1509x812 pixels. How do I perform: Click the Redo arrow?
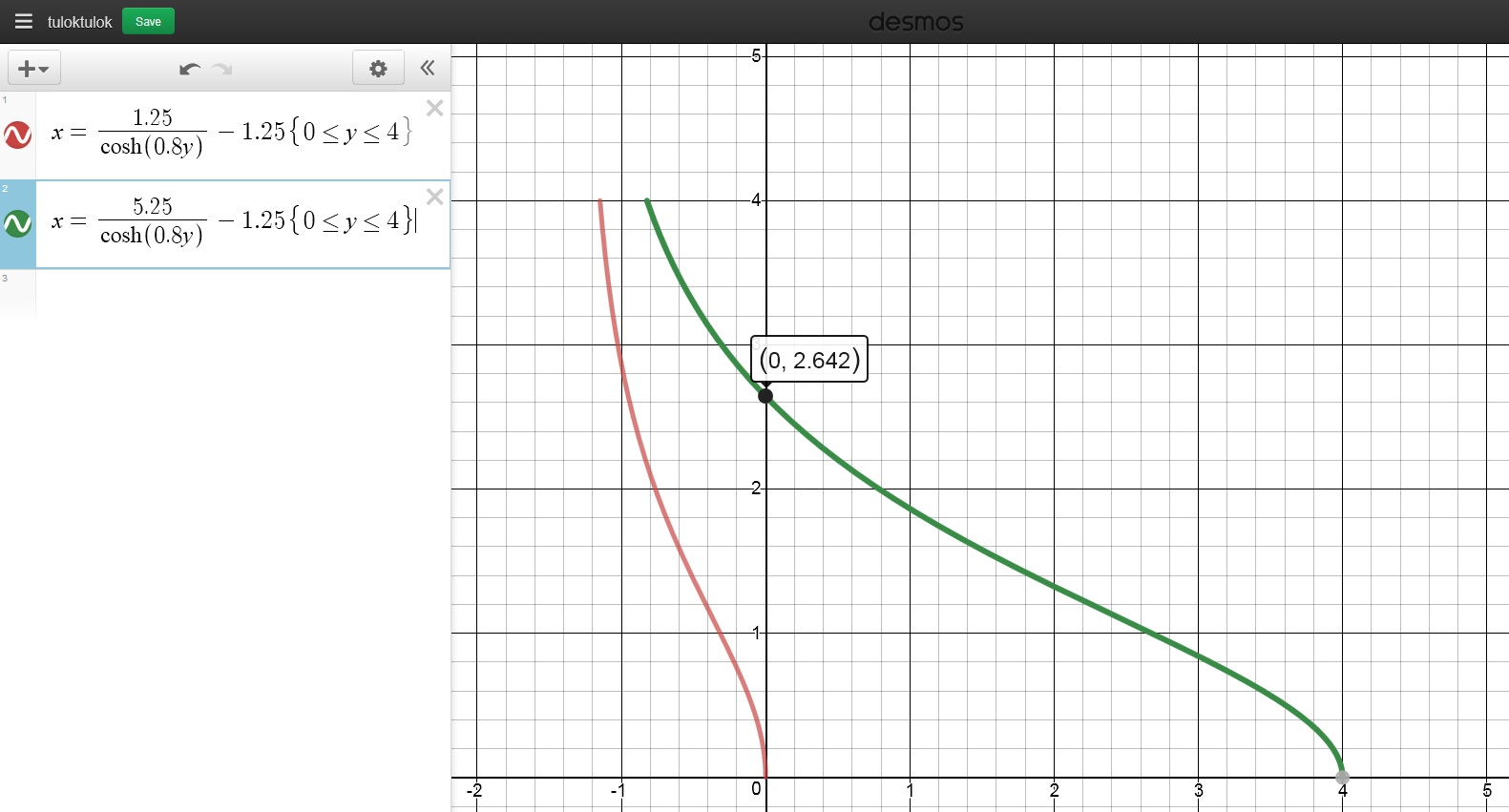(223, 69)
